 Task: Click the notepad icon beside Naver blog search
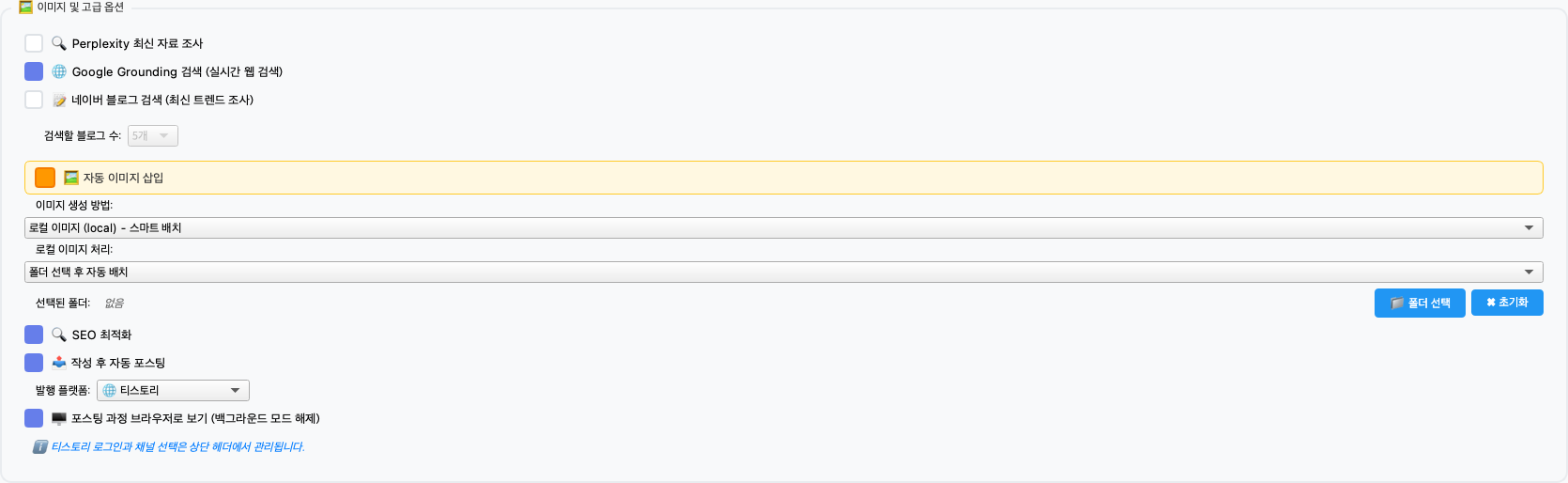(x=59, y=101)
